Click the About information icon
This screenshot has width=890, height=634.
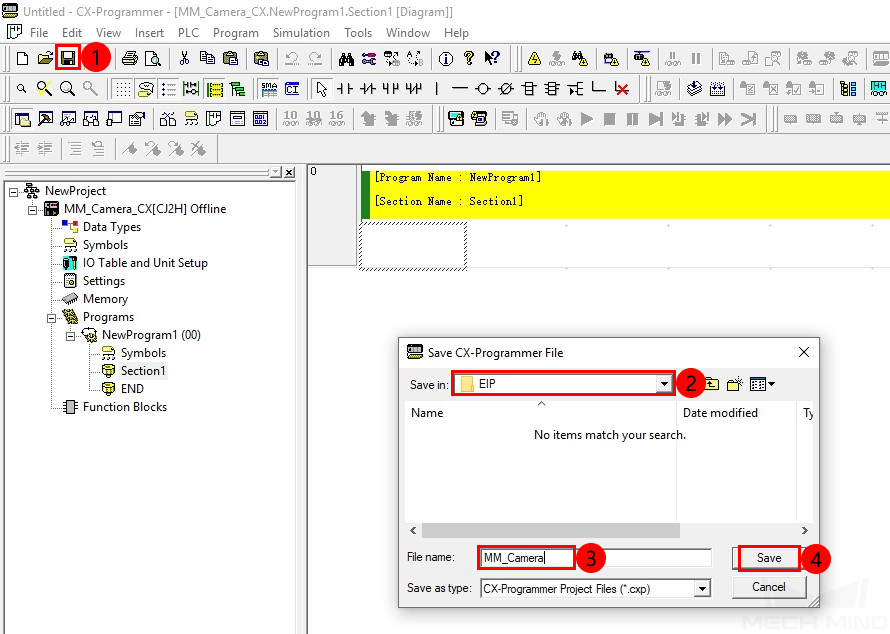[x=446, y=58]
